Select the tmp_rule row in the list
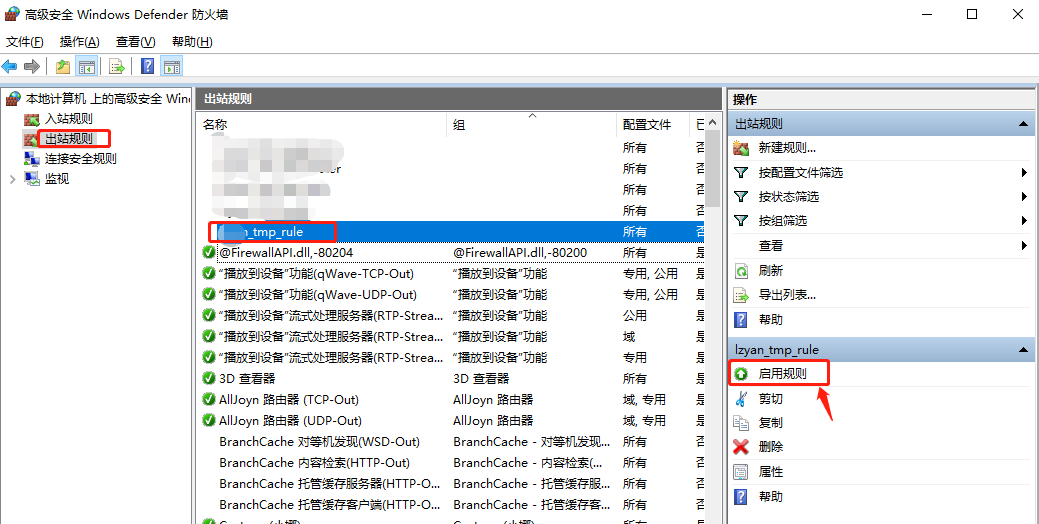Screen dimensions: 1039x524 click(x=451, y=231)
